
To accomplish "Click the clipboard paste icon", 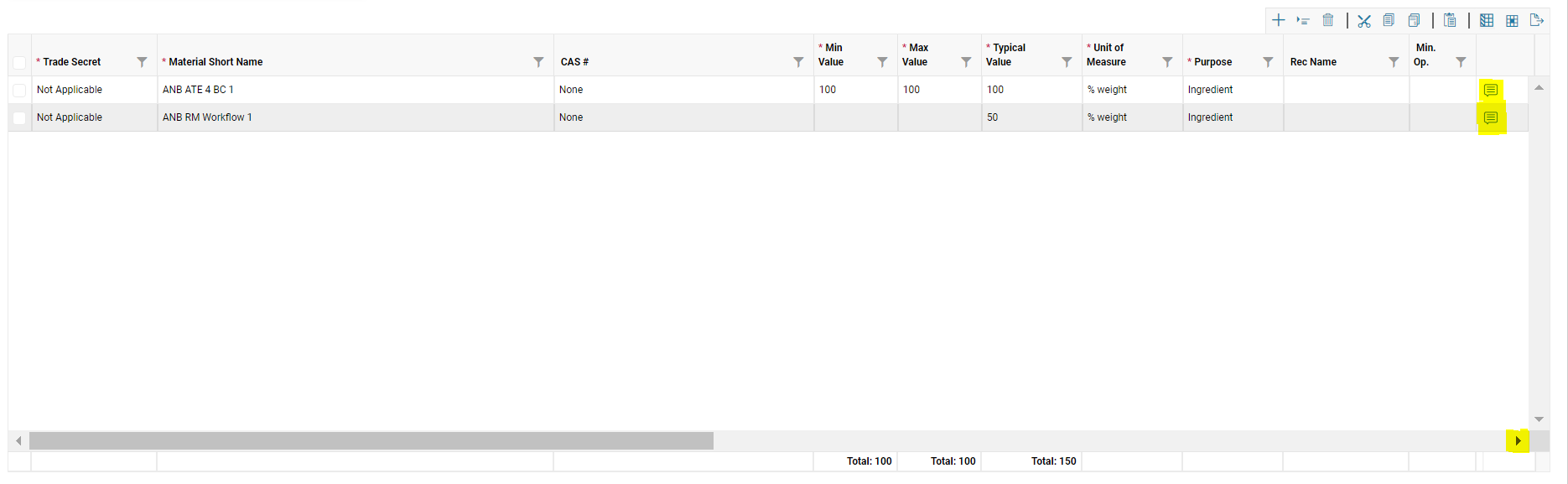I will tap(1450, 20).
